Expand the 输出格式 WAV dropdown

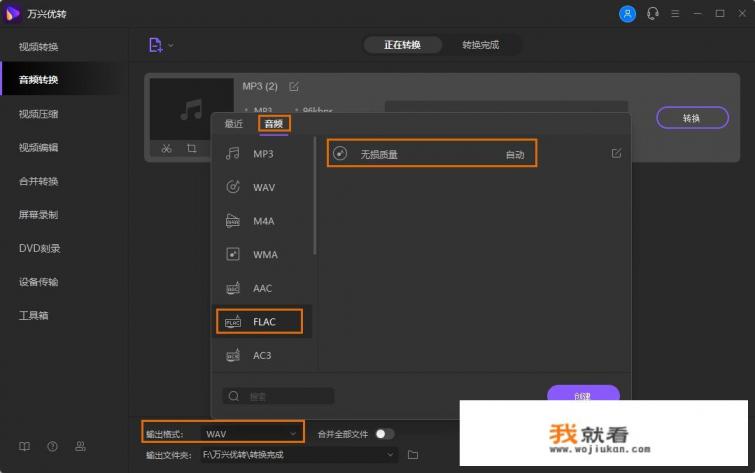(x=293, y=434)
